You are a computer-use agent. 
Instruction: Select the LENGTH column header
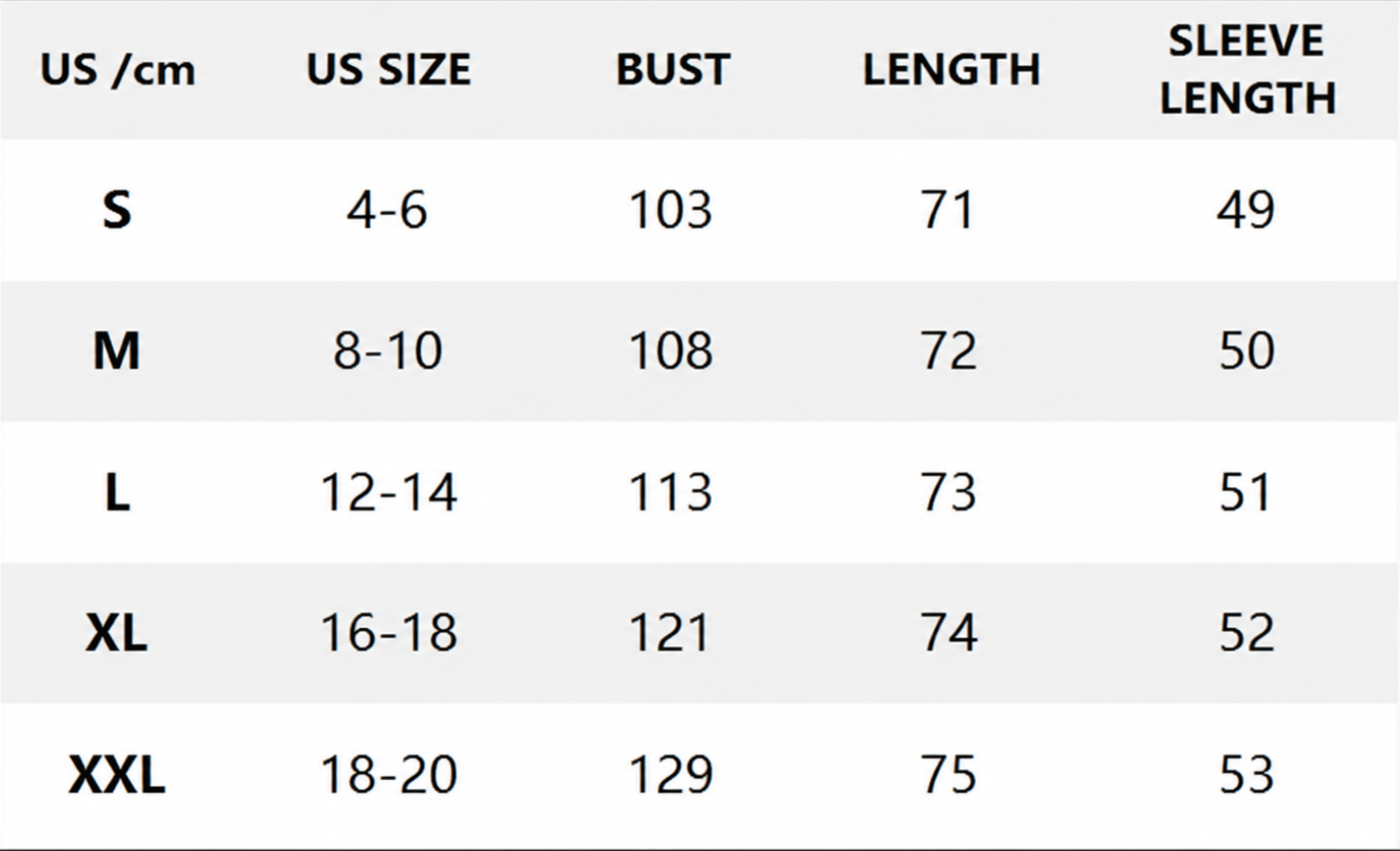pos(951,69)
